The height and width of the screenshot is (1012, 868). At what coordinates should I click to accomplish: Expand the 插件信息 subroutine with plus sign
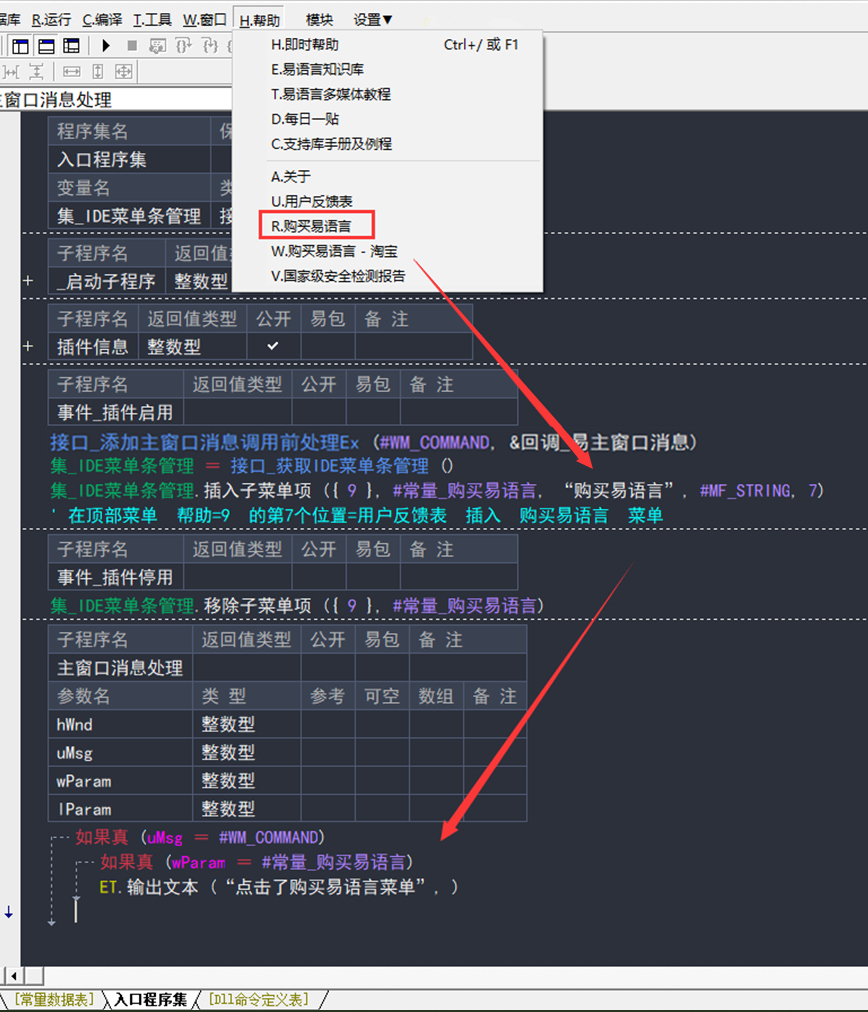pos(28,347)
